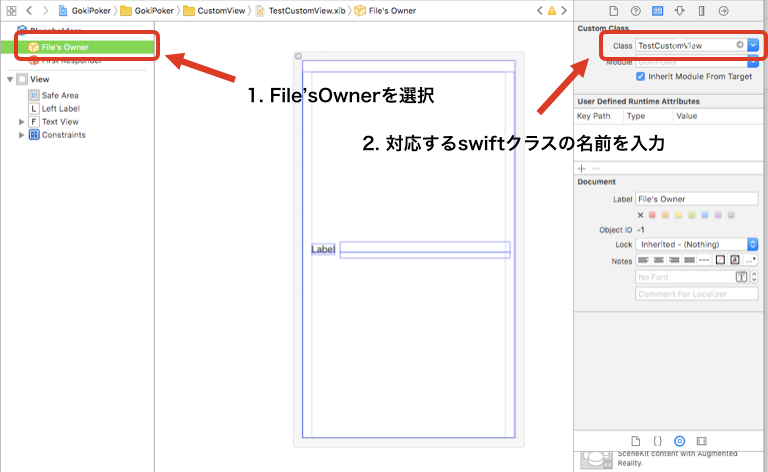
Task: Expand the Constraints row
Action: tap(21, 135)
